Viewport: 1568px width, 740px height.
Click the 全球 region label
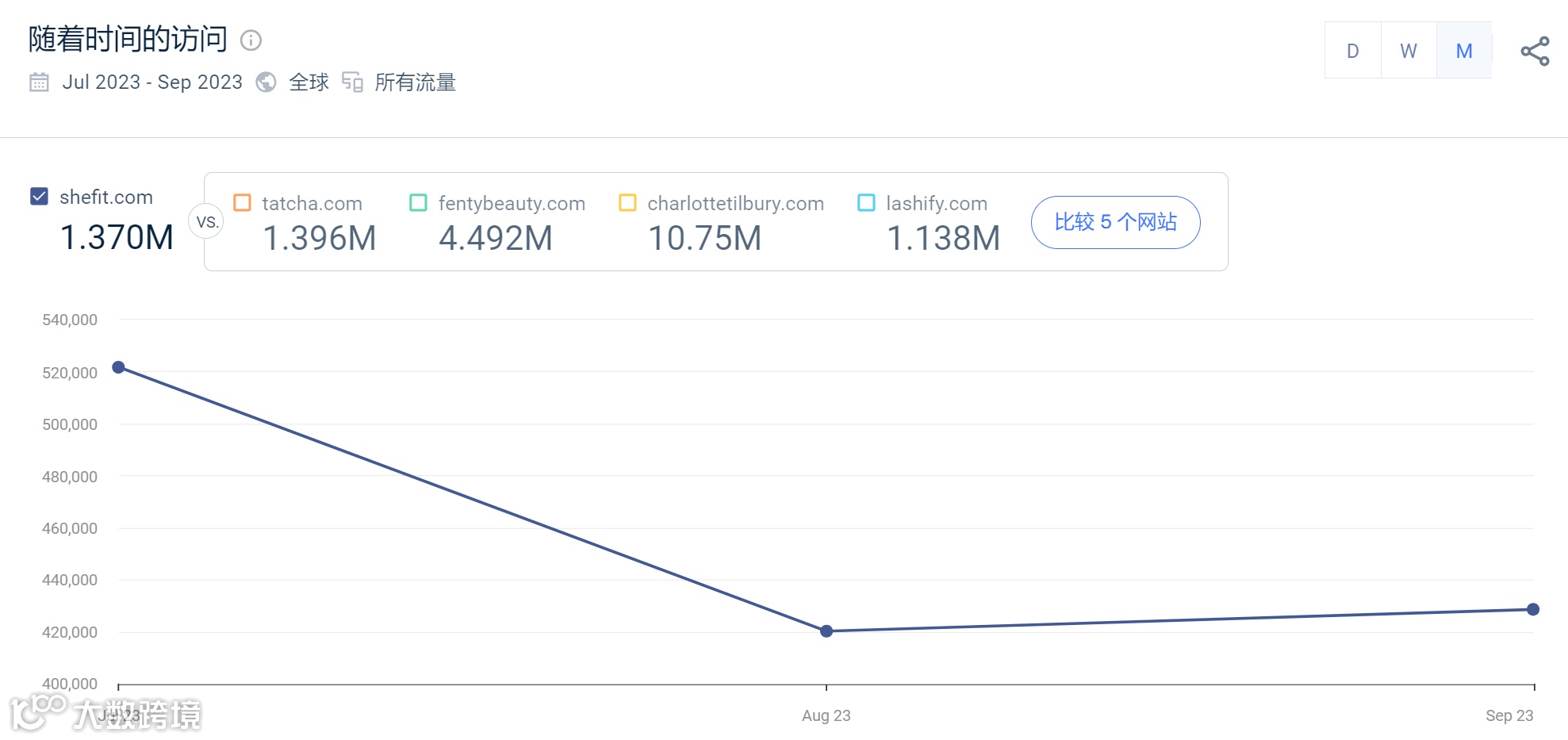click(309, 82)
